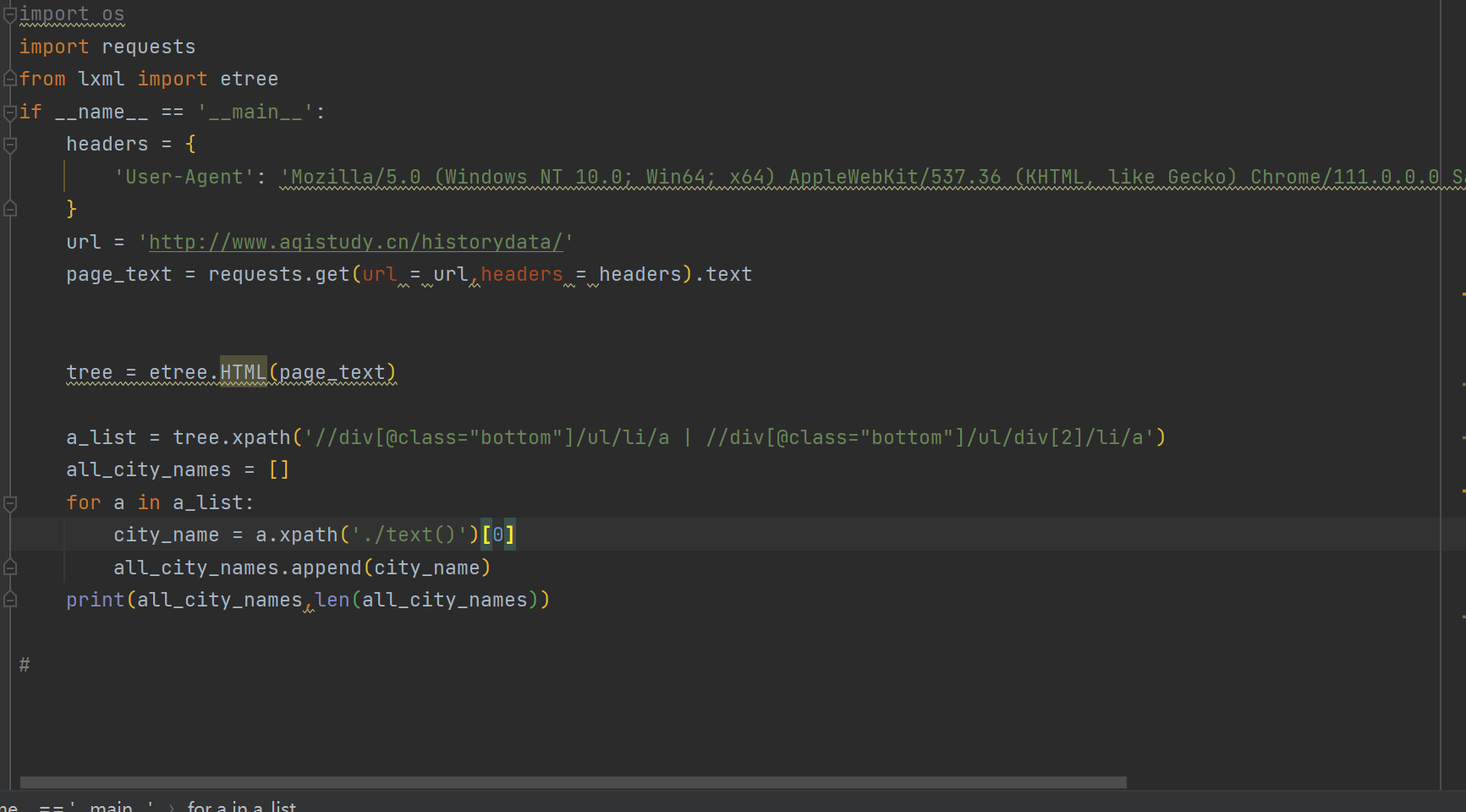Click the '__main__' string literal

(255, 112)
